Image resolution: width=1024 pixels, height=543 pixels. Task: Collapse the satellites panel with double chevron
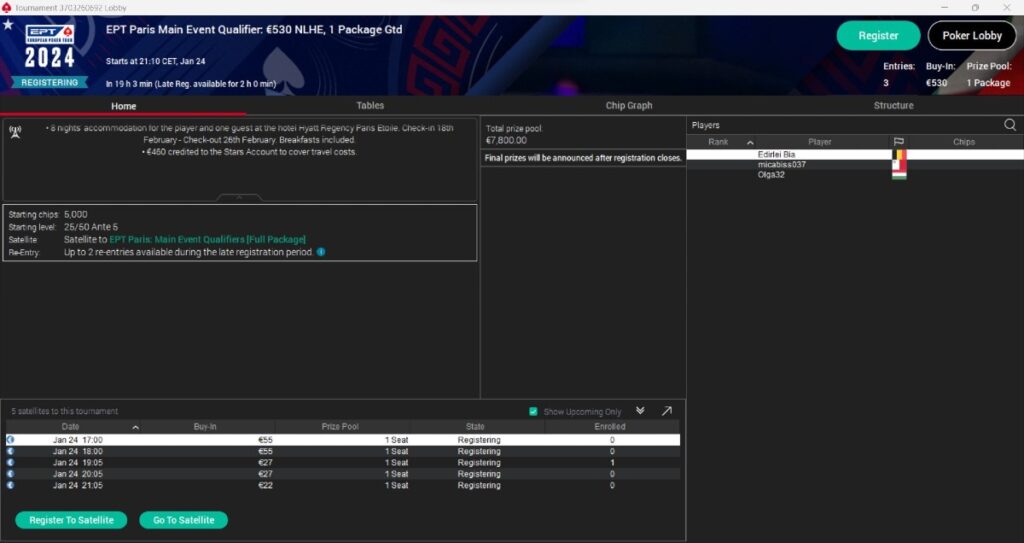point(640,410)
